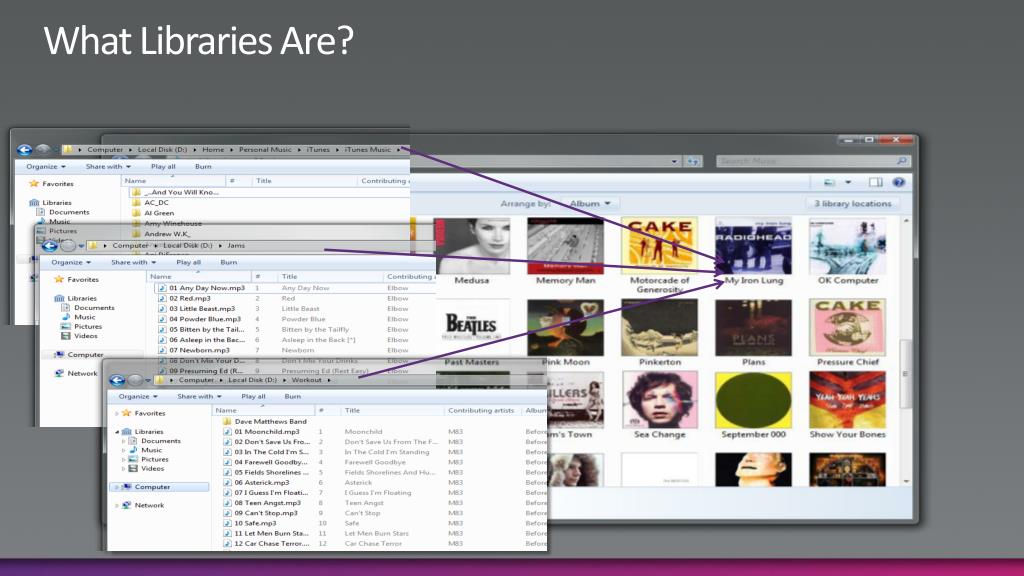Click the Refresh icon in the Music library address bar
The width and height of the screenshot is (1024, 576).
(x=693, y=161)
